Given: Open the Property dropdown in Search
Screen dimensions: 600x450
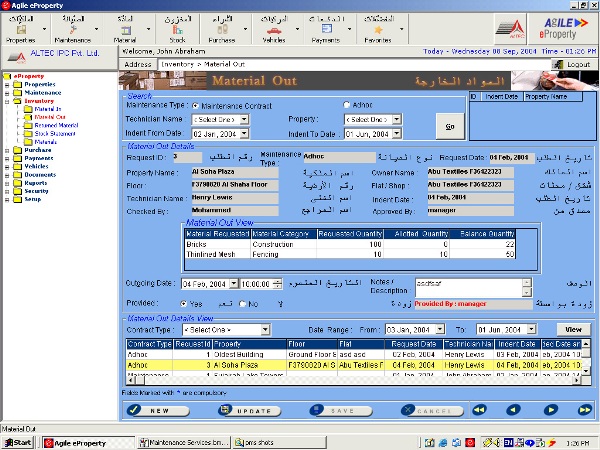Looking at the screenshot, I should pyautogui.click(x=397, y=120).
